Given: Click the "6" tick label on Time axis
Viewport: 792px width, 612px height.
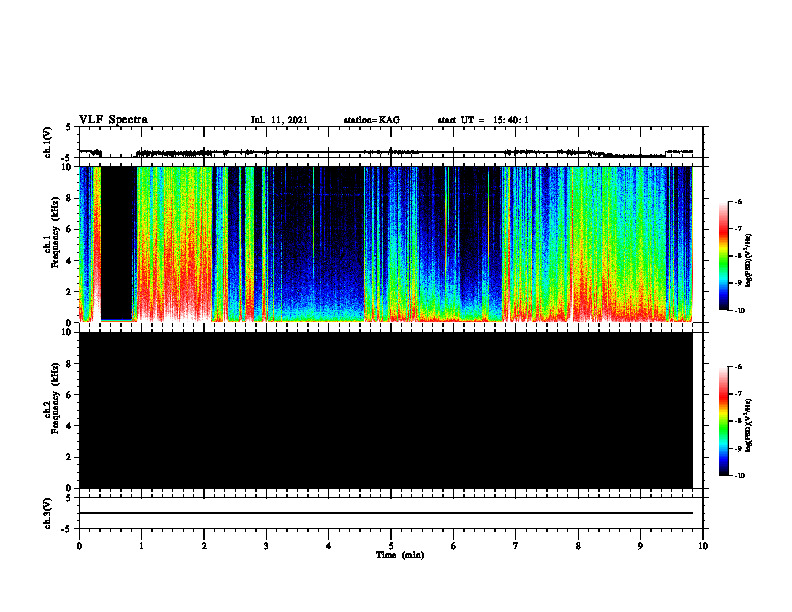Looking at the screenshot, I should click(x=454, y=546).
